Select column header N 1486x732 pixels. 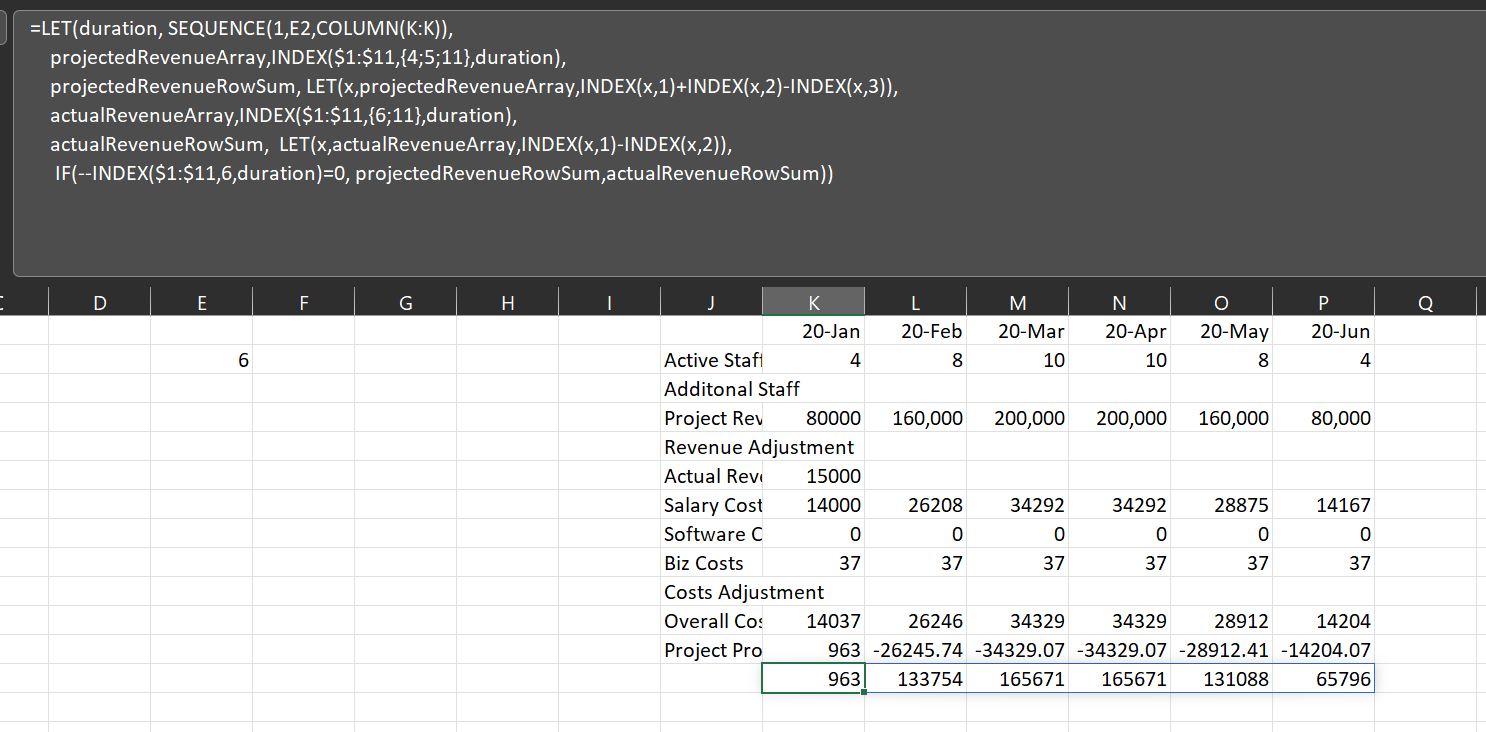[x=1119, y=303]
